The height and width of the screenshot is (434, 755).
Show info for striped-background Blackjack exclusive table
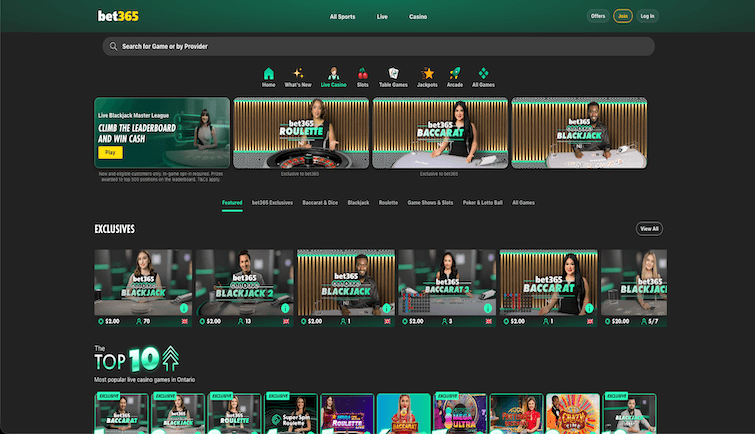click(x=387, y=308)
